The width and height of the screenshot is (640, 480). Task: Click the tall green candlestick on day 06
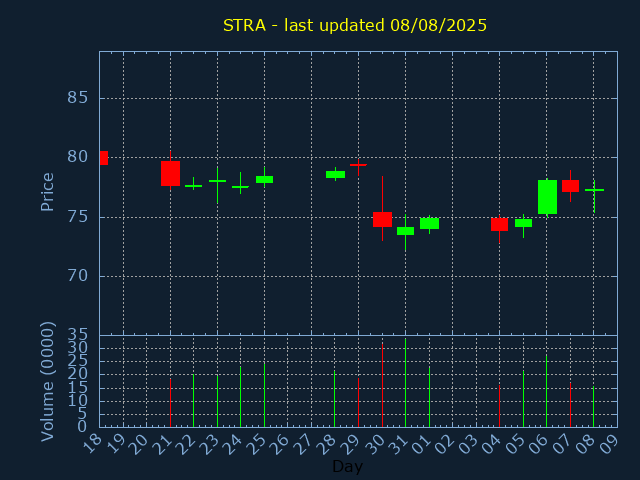[547, 197]
